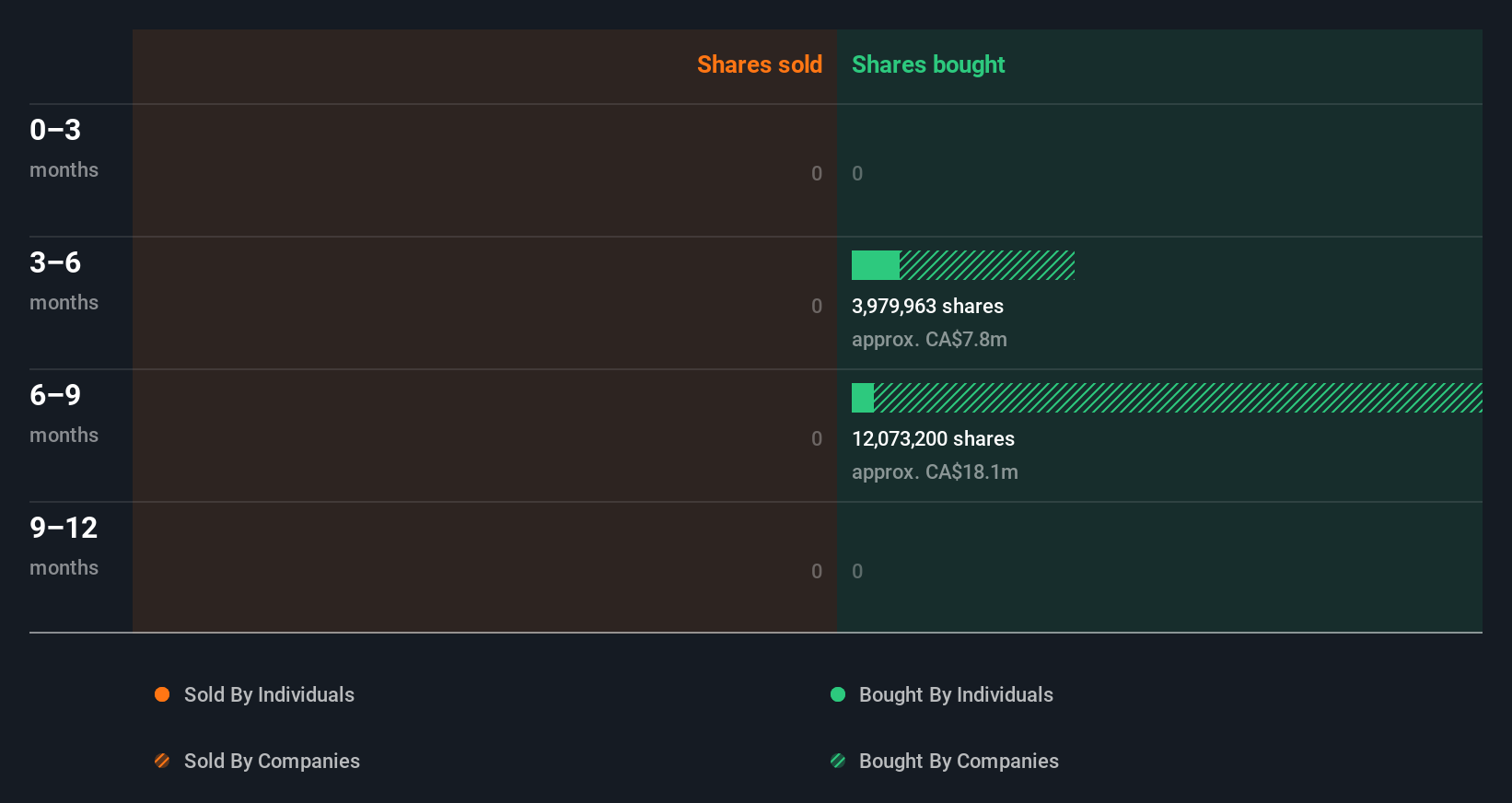
Task: Click the 3,979,963 shares value
Action: tap(927, 306)
